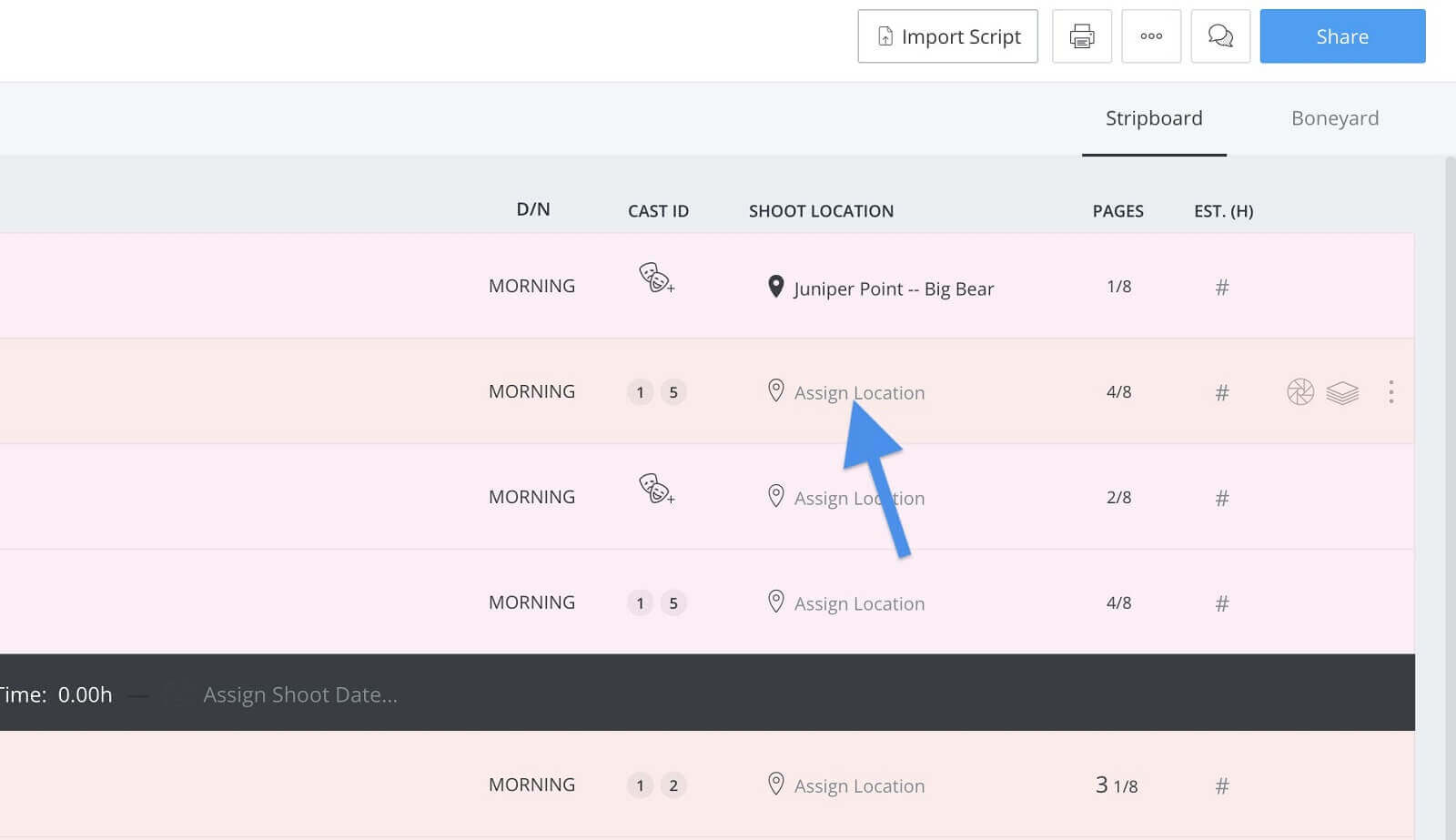Set estimated hours # in the 3 1/8 row
Screen dimensions: 1456x840
[x=1222, y=786]
